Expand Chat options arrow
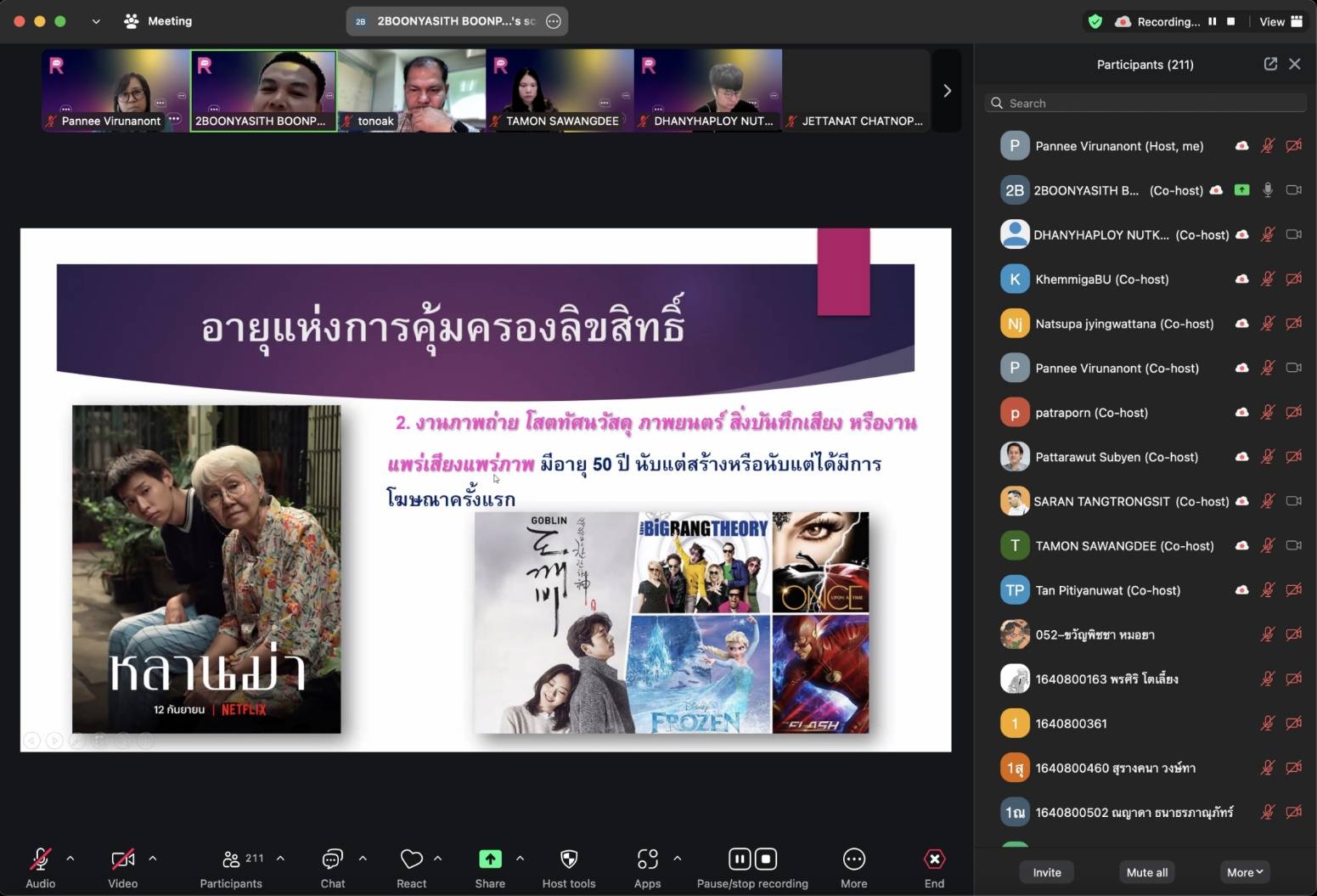This screenshot has width=1317, height=896. [x=363, y=859]
